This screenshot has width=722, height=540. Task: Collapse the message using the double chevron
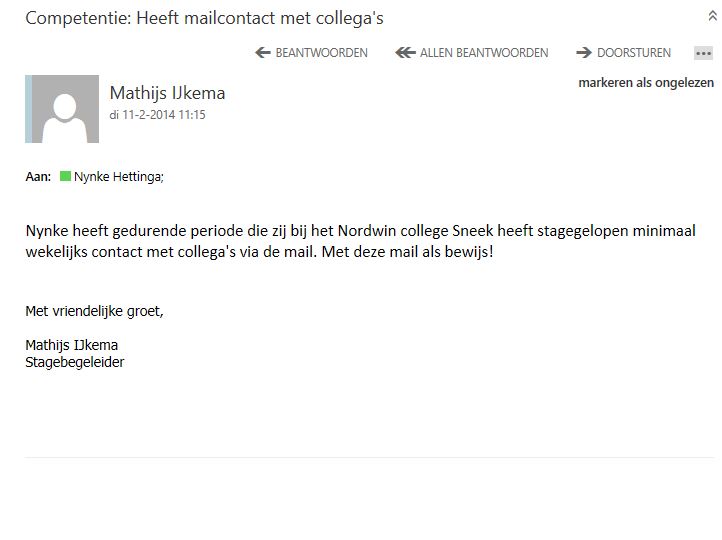point(712,16)
